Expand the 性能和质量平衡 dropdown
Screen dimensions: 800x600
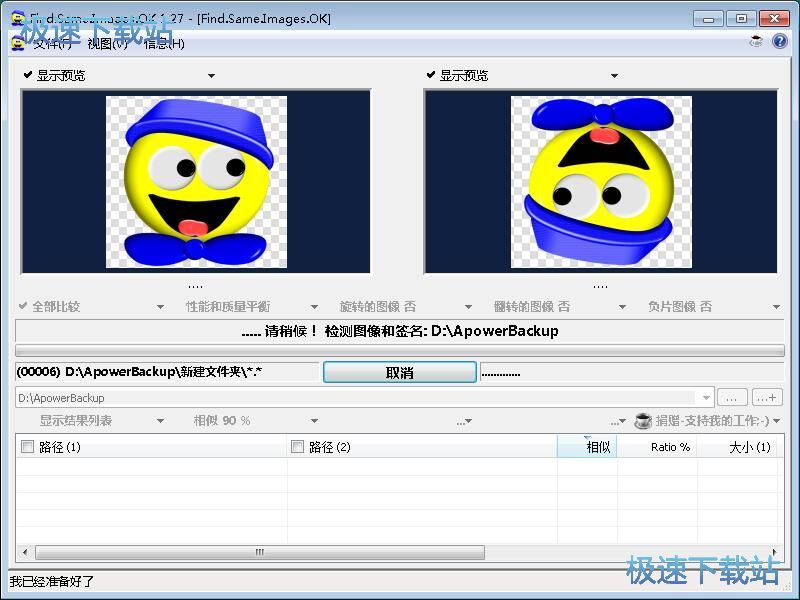click(x=314, y=307)
